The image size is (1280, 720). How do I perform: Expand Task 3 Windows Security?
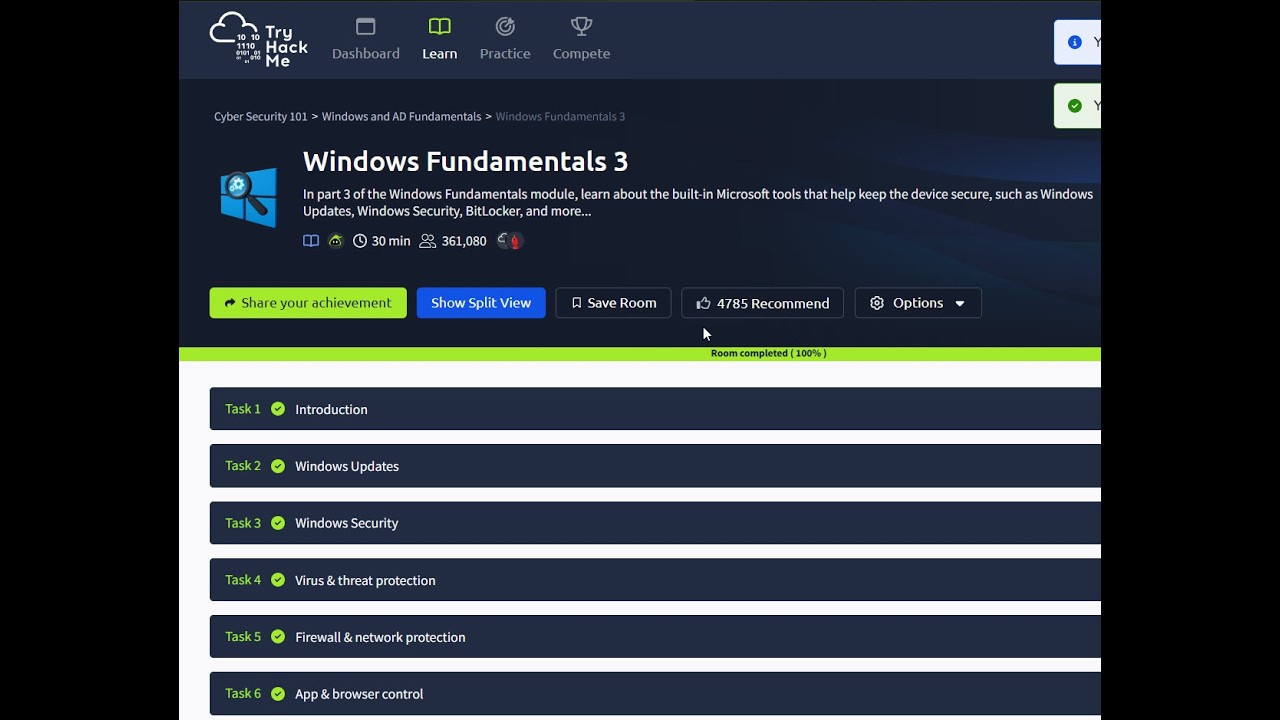[x=655, y=523]
